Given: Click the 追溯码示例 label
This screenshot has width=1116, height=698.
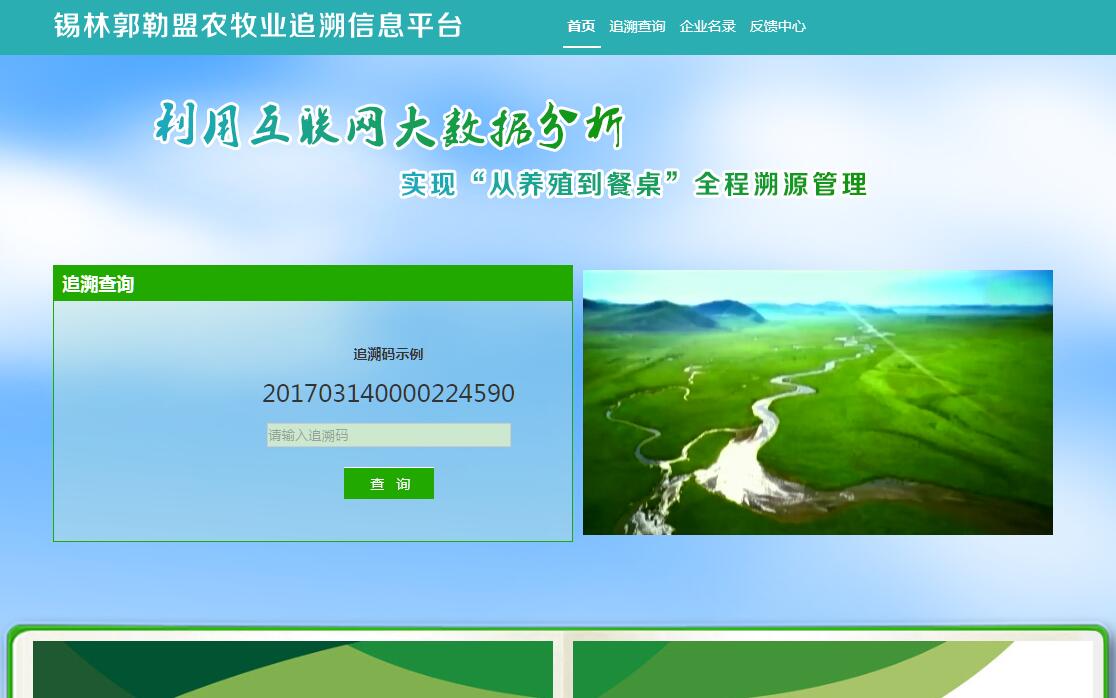Looking at the screenshot, I should pos(388,354).
